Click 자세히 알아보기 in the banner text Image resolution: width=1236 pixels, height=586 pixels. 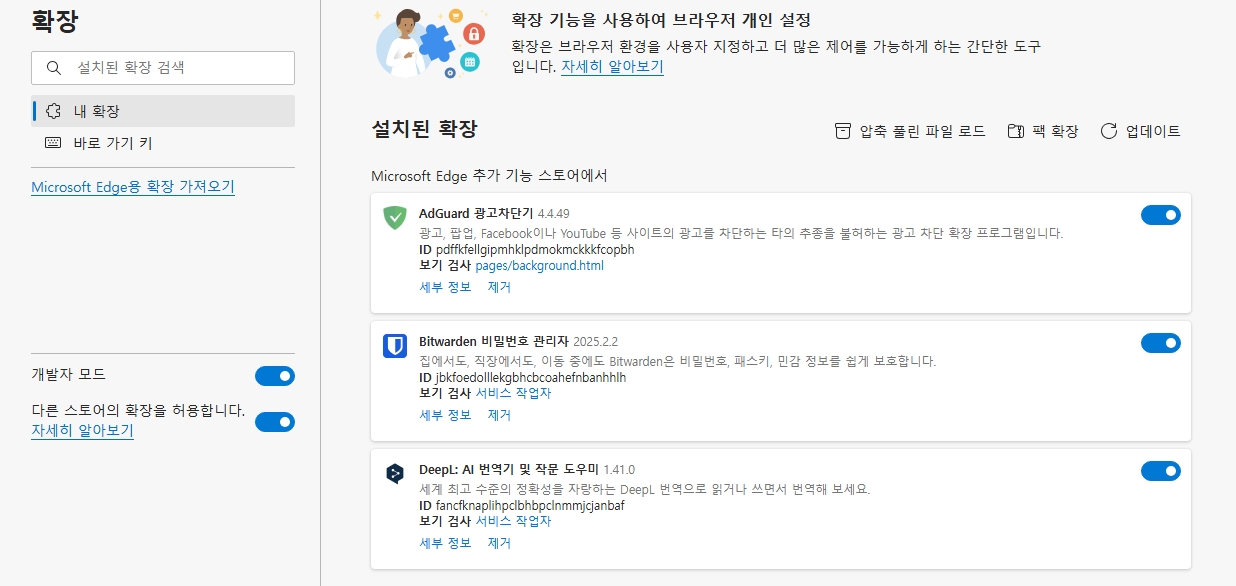[x=612, y=67]
